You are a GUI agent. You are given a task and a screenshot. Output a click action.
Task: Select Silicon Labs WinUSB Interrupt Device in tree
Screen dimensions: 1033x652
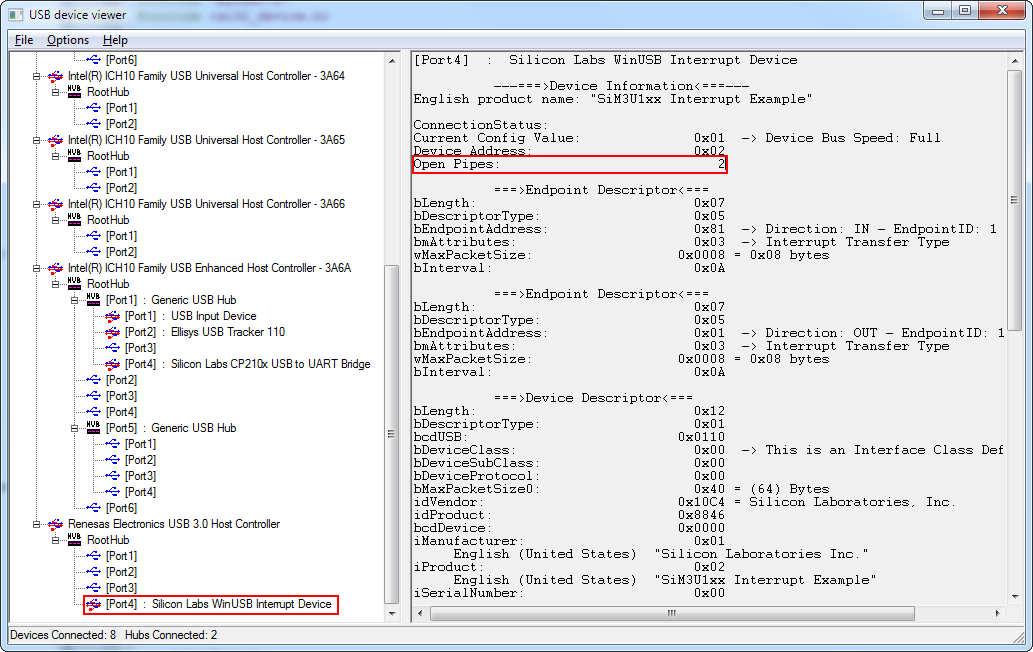pos(240,604)
